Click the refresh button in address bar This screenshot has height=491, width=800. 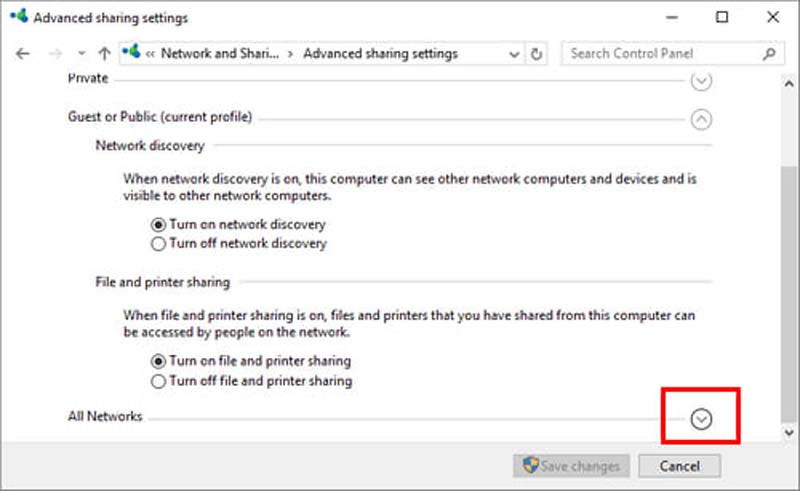pos(538,53)
